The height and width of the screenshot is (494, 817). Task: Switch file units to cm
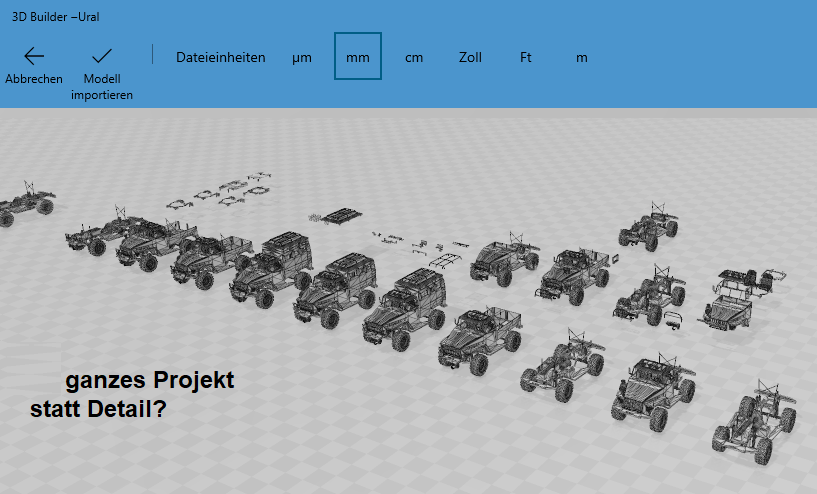click(x=414, y=57)
